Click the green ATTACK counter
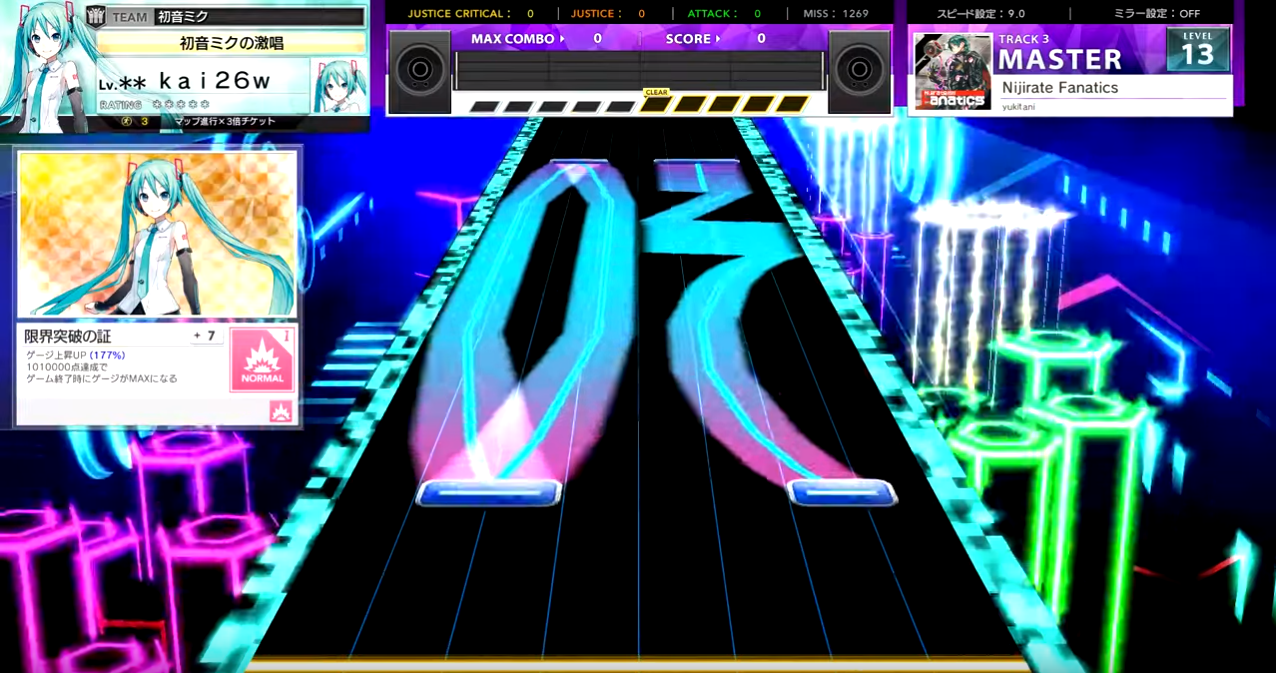Image resolution: width=1276 pixels, height=673 pixels. click(724, 13)
